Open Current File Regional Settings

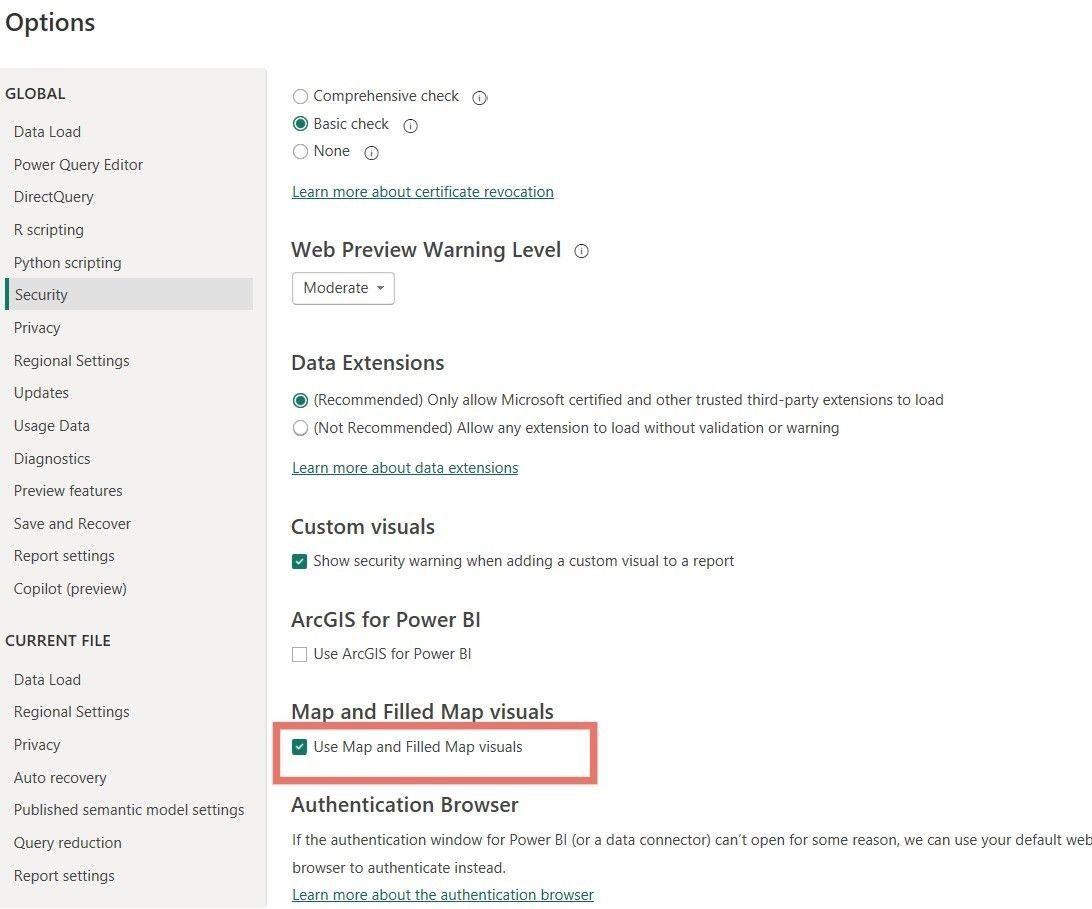pyautogui.click(x=72, y=712)
